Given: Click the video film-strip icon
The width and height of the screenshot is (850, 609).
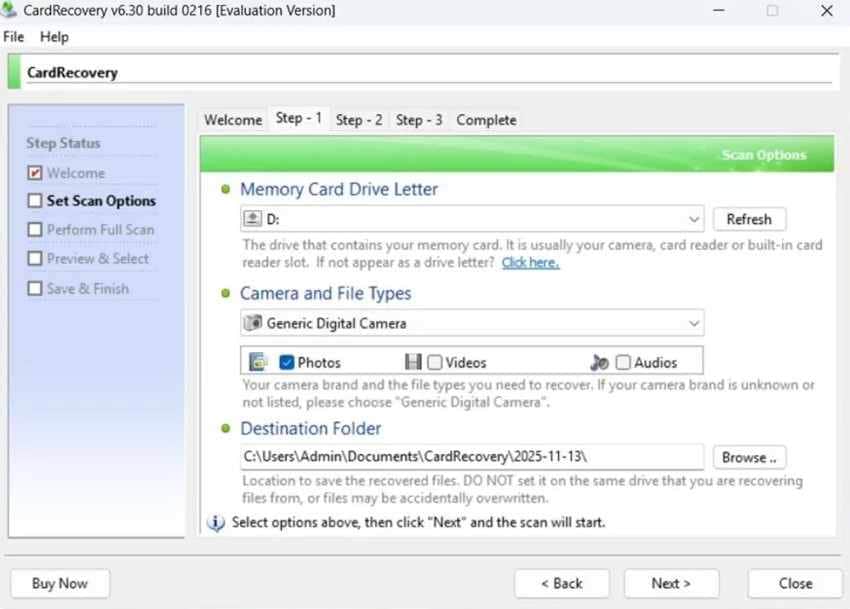Looking at the screenshot, I should tap(413, 362).
